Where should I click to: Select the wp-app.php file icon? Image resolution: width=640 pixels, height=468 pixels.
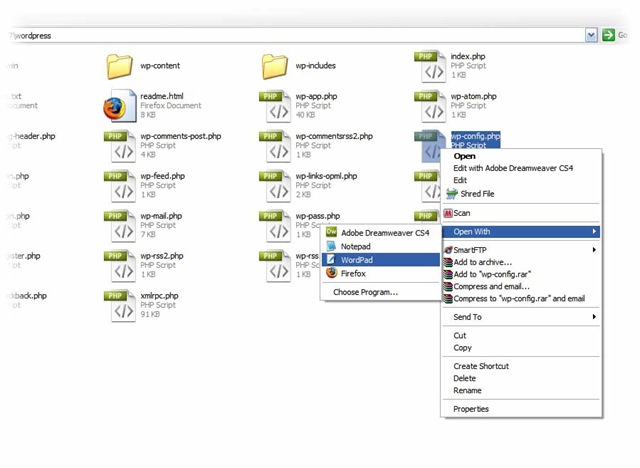[x=275, y=106]
